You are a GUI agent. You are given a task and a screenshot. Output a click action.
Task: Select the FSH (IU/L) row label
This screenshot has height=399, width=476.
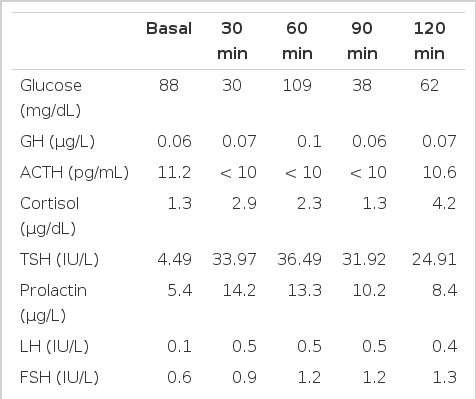point(59,377)
